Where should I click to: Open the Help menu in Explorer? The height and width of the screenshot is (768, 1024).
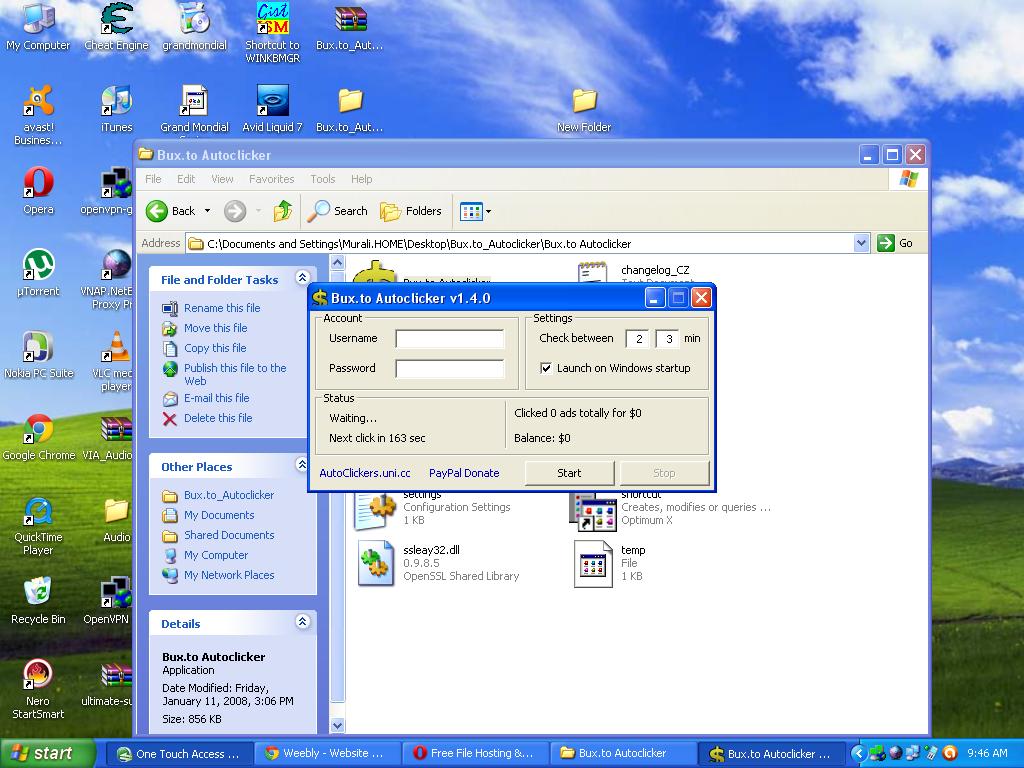point(362,179)
